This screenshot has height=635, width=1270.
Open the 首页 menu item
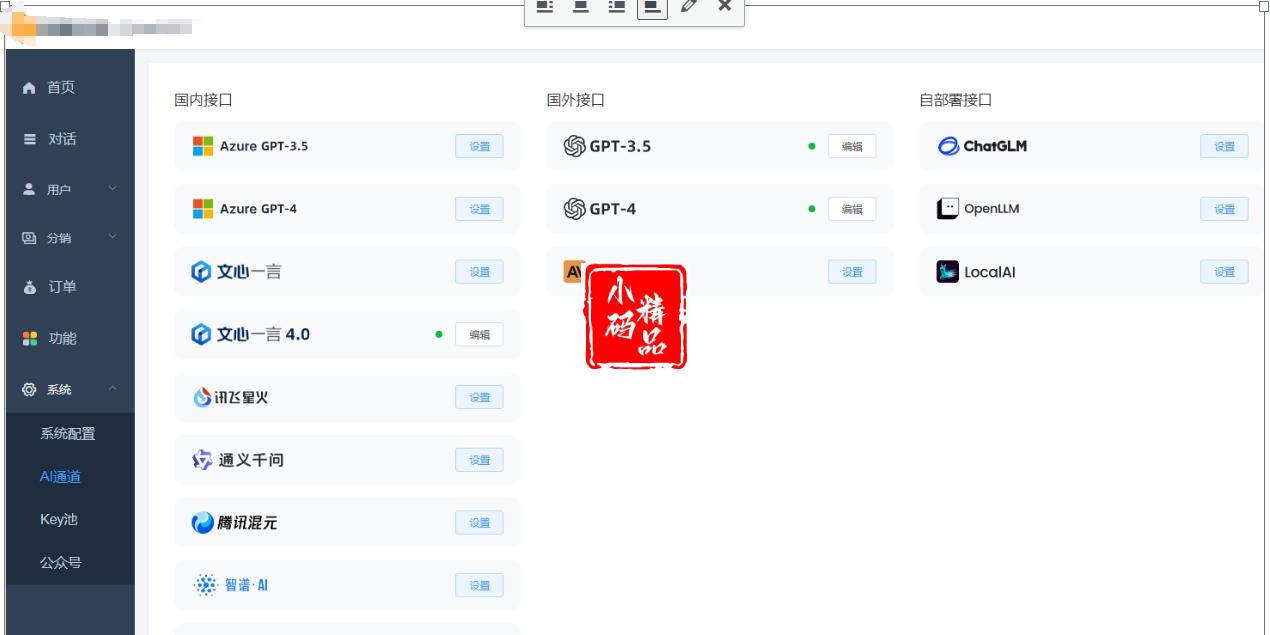[x=70, y=88]
